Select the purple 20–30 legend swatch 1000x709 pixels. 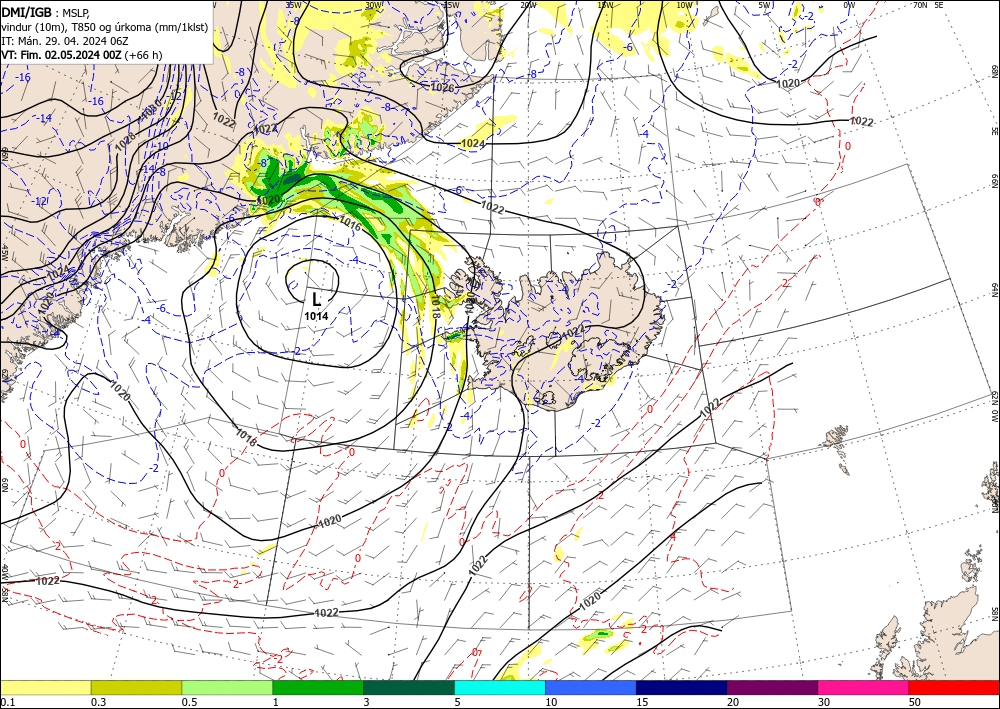pos(772,687)
